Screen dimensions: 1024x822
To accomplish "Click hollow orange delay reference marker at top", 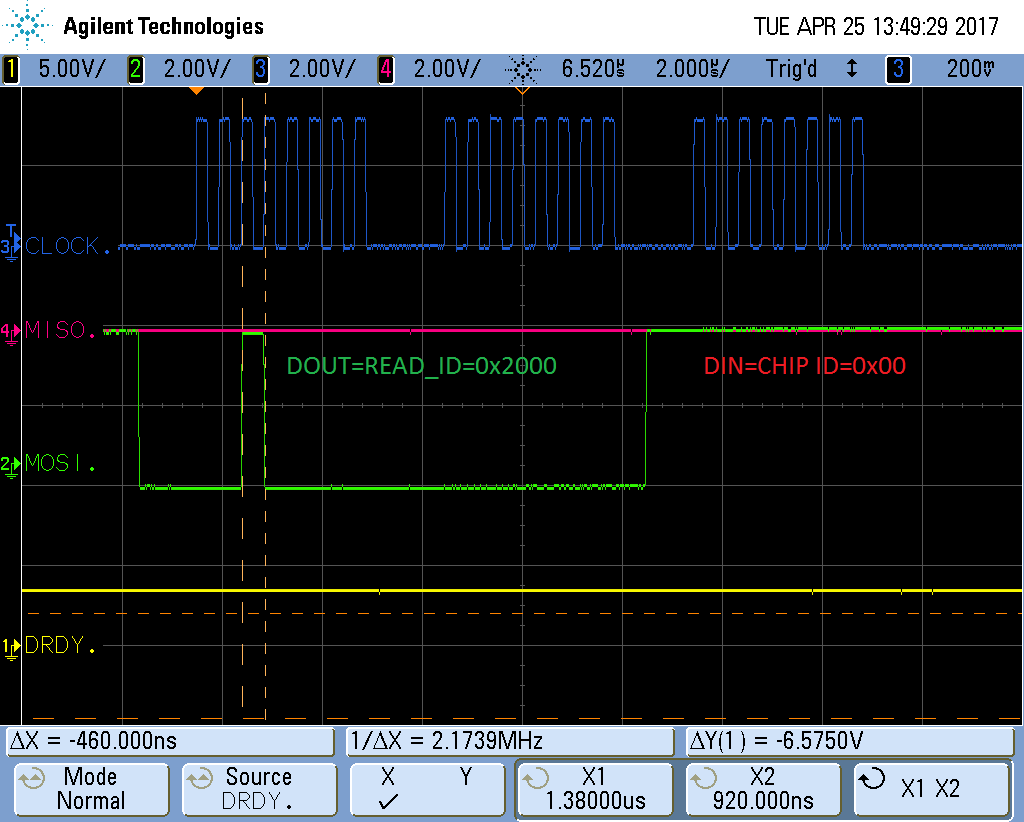I will point(522,91).
